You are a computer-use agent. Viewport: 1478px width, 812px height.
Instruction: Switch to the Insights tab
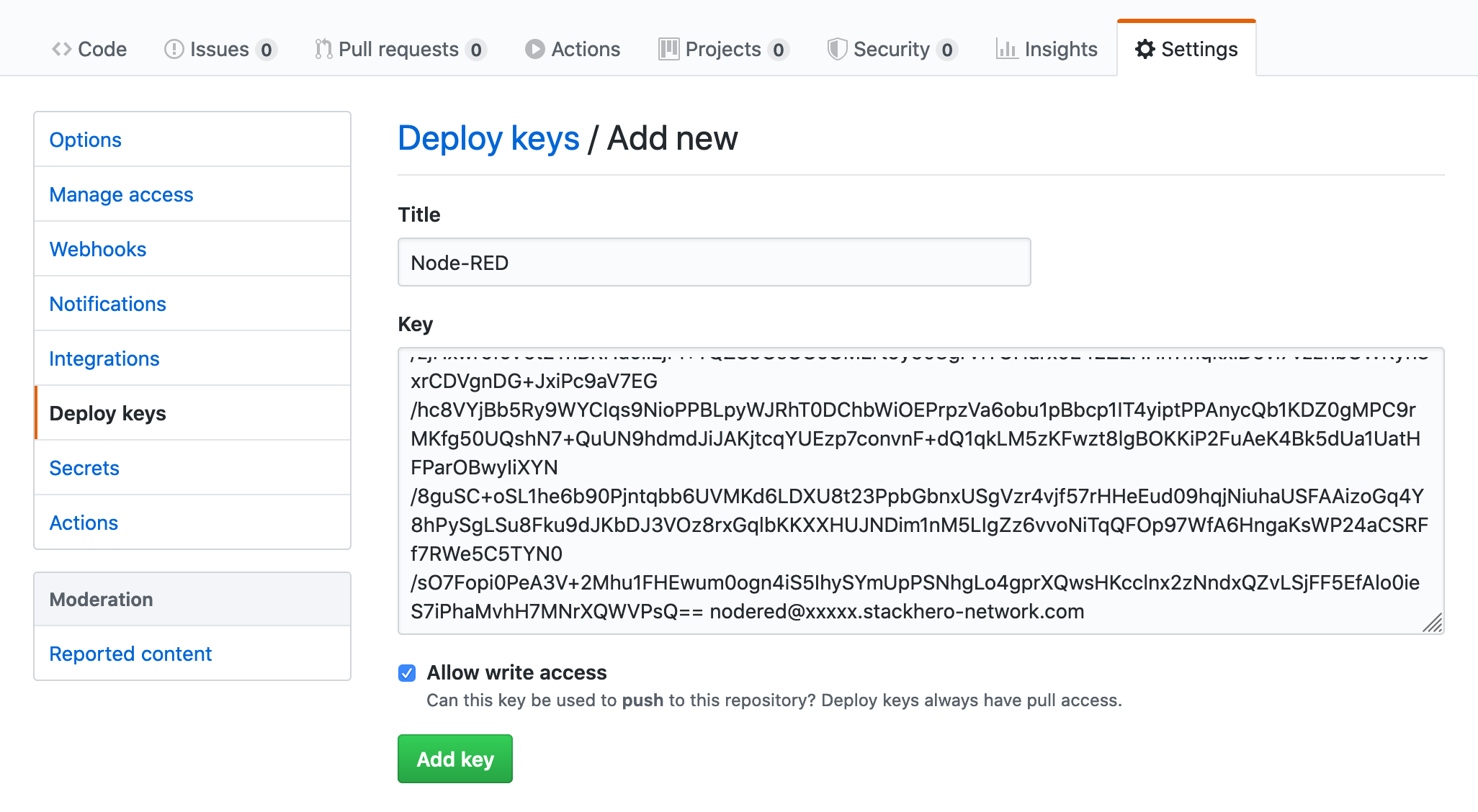pyautogui.click(x=1060, y=49)
